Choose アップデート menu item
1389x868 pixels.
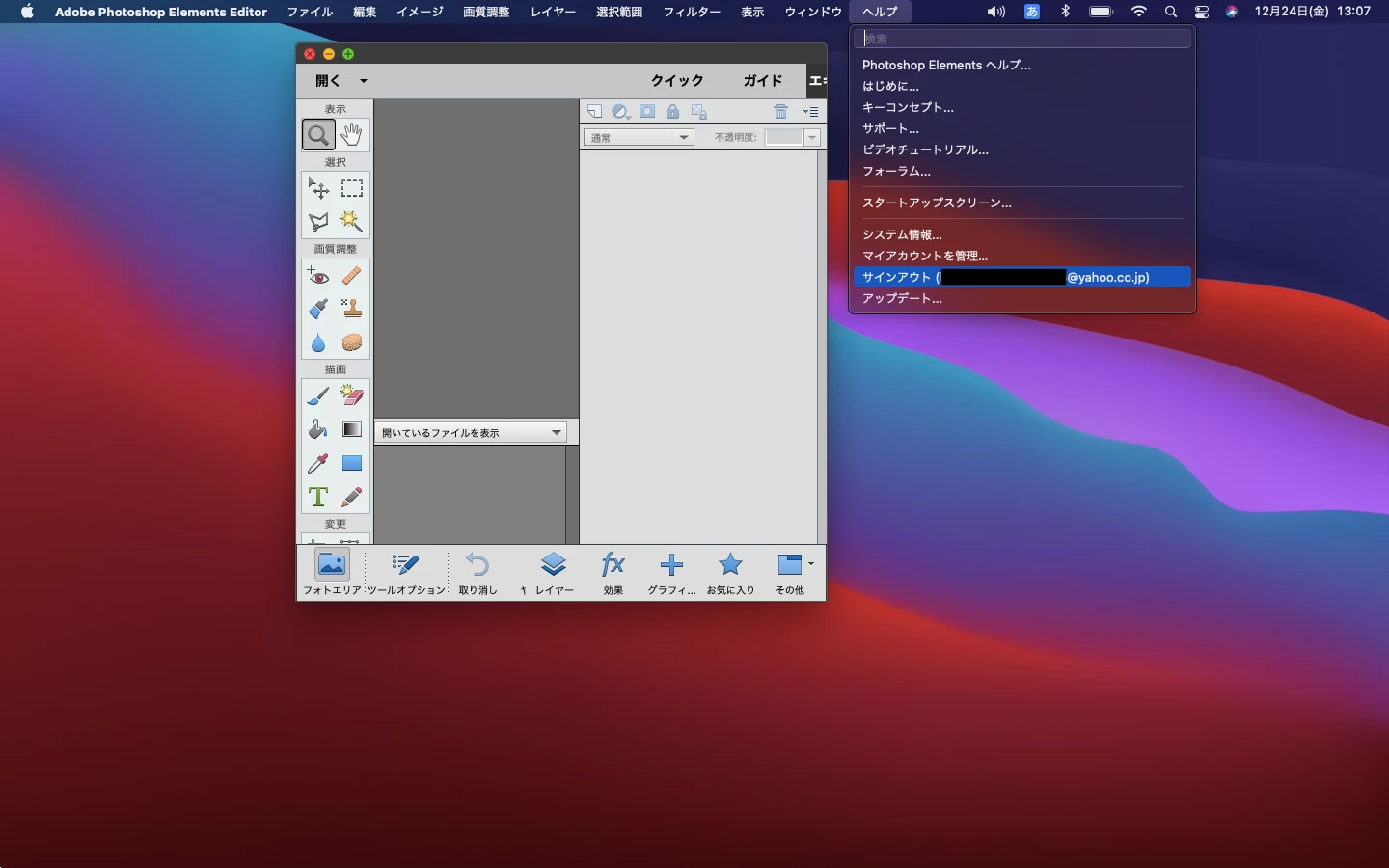coord(1022,298)
